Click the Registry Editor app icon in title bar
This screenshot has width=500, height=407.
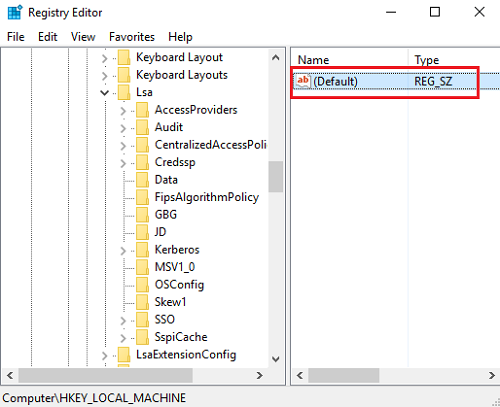click(x=15, y=12)
